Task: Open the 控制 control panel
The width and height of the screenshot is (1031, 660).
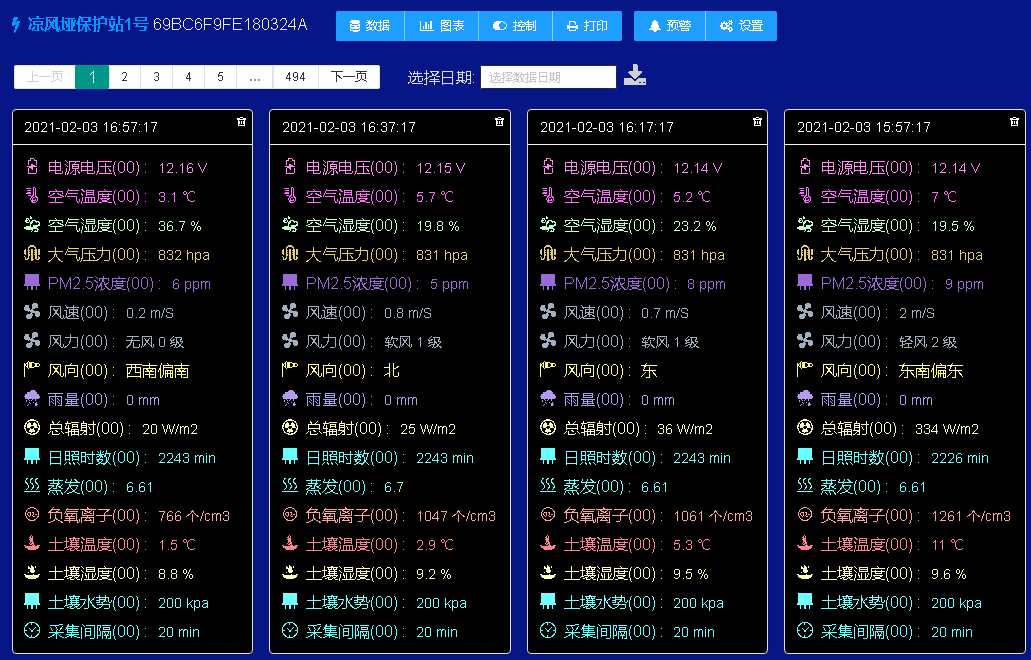Action: click(x=515, y=26)
